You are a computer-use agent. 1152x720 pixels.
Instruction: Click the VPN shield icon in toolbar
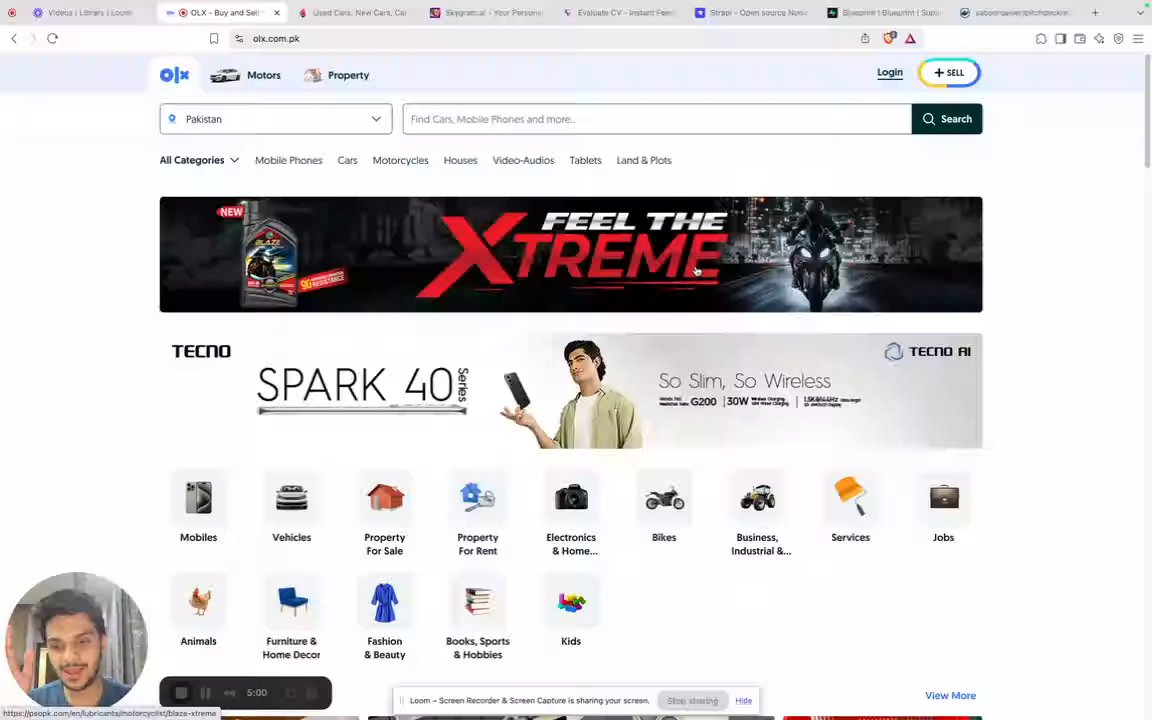tap(1118, 38)
